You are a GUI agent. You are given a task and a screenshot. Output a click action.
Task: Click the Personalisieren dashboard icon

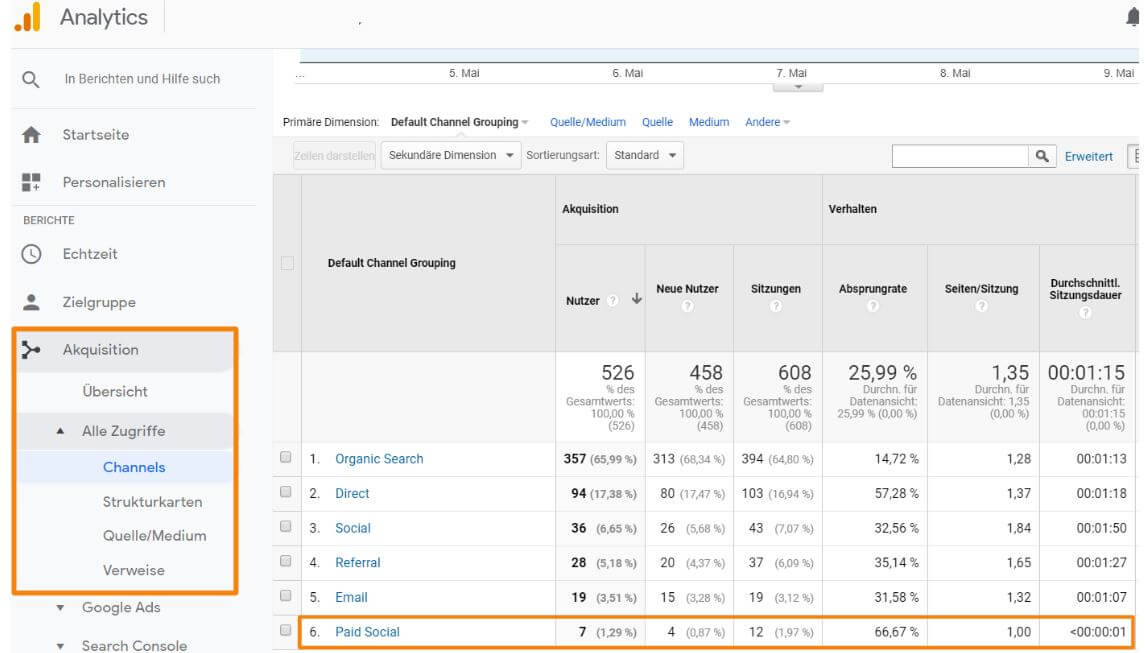pyautogui.click(x=31, y=183)
